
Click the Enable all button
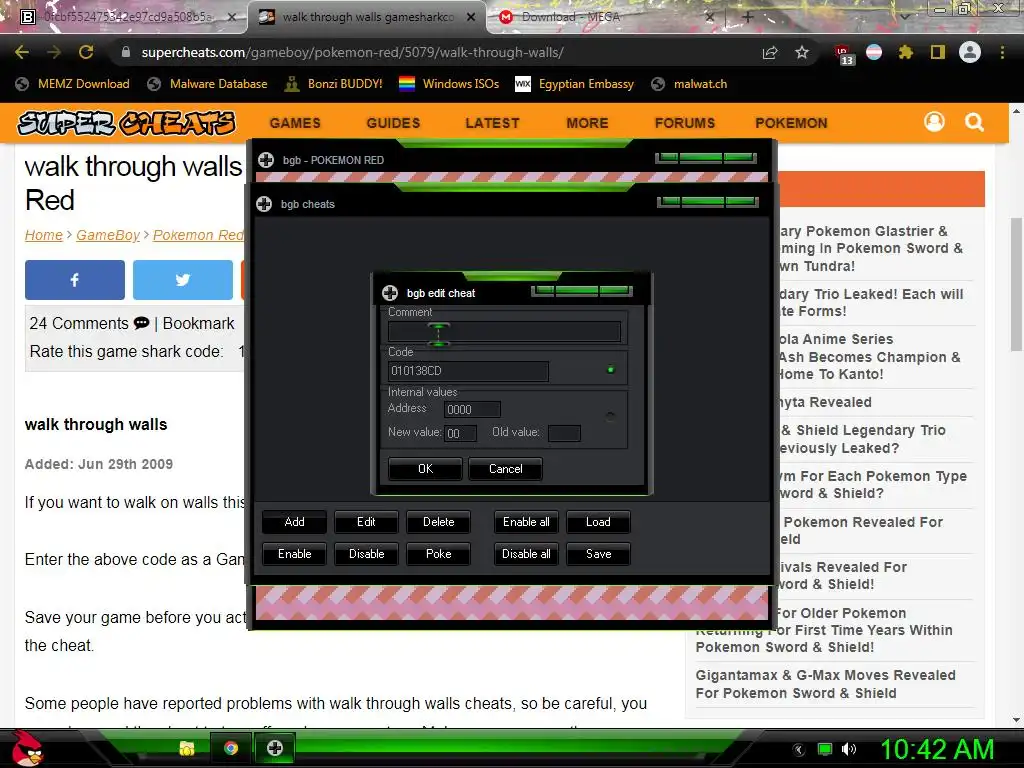pyautogui.click(x=526, y=522)
